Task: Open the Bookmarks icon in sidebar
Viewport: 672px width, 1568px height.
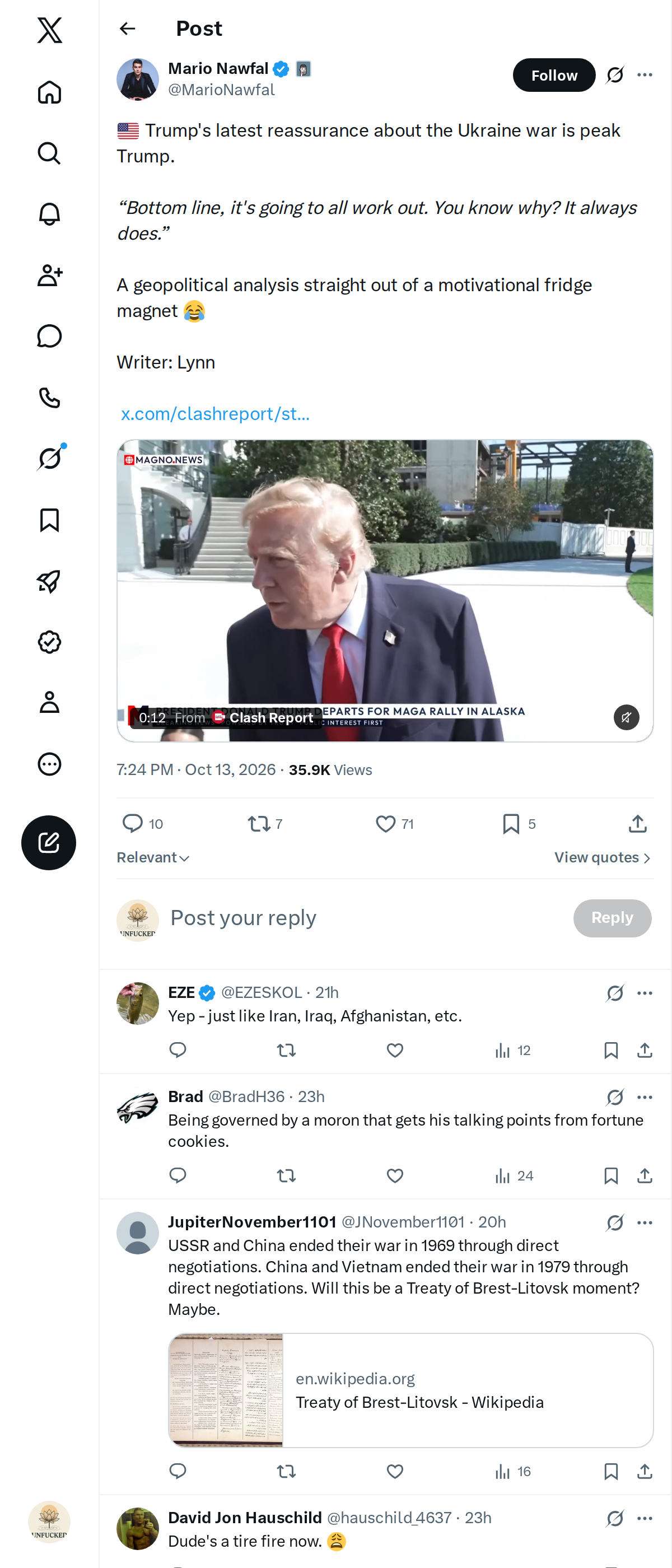Action: tap(49, 520)
